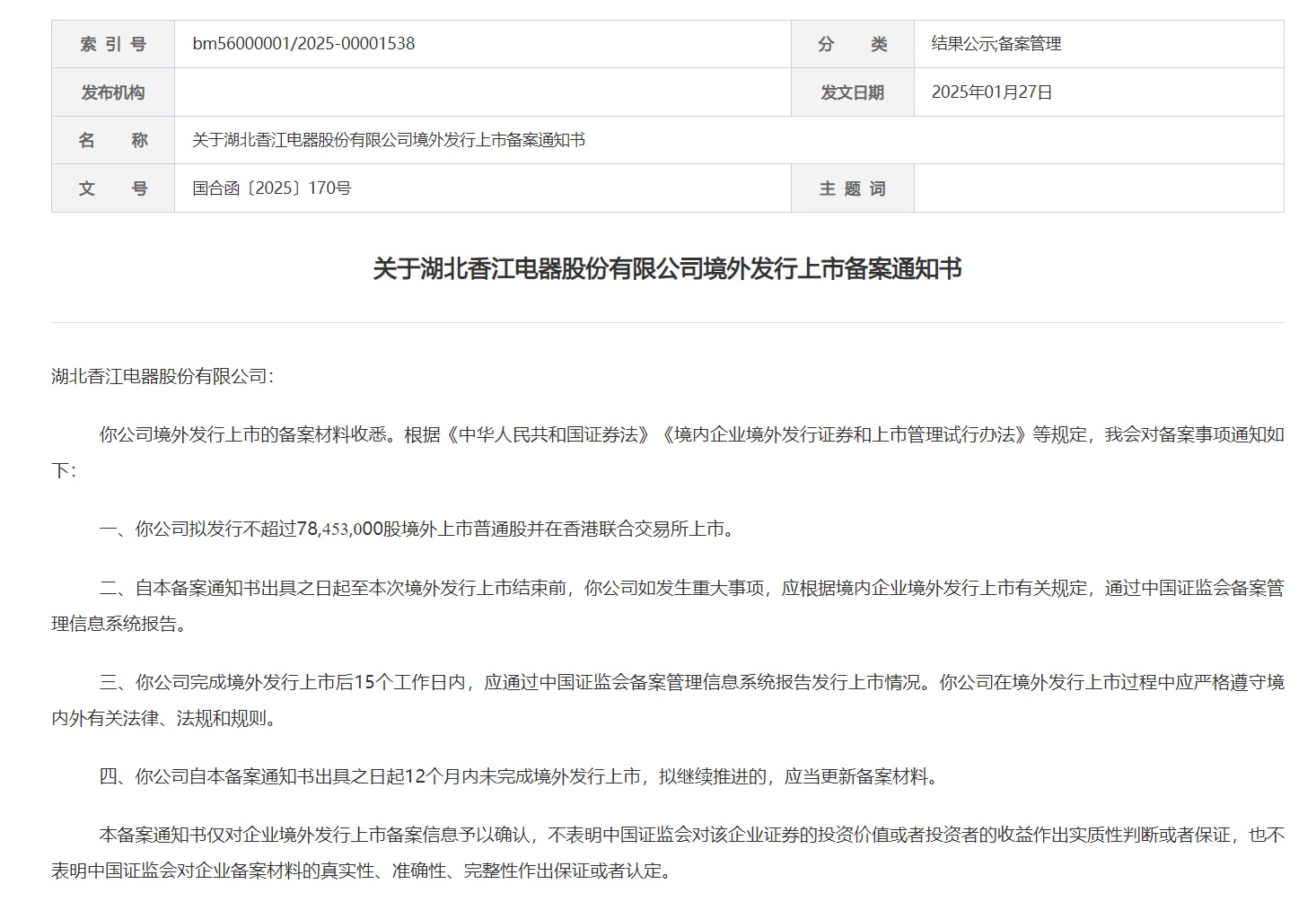1316x919 pixels.
Task: Click the addressee line 湖北香江电器股份有限公司:
Action: tap(162, 376)
